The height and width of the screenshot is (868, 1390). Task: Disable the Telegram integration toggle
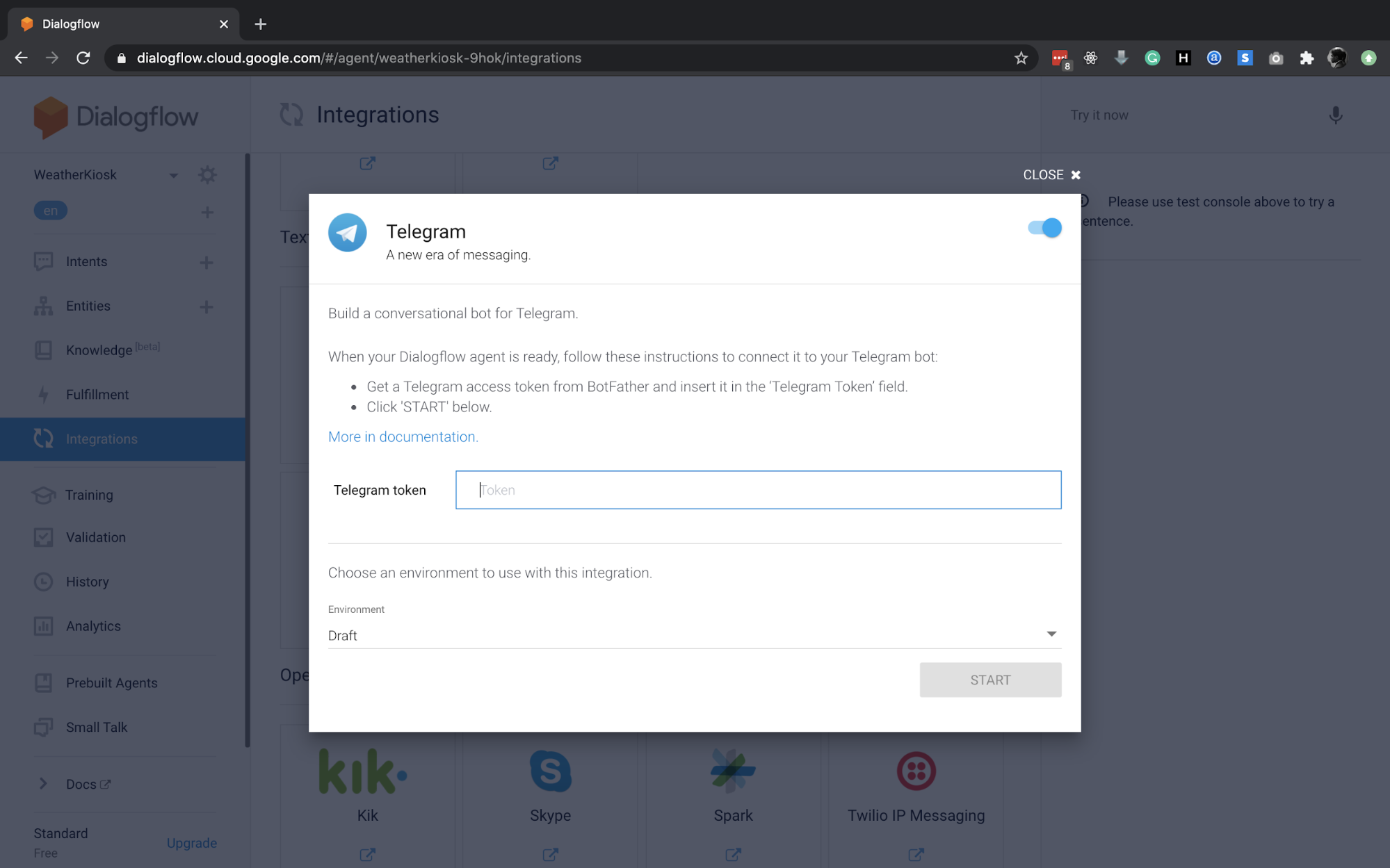click(x=1044, y=228)
